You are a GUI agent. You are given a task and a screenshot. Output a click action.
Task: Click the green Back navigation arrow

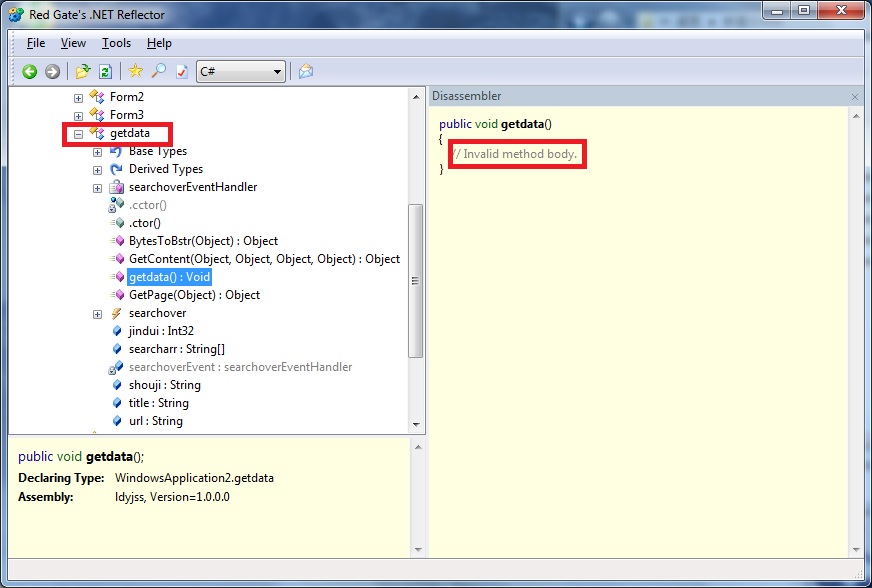click(29, 71)
